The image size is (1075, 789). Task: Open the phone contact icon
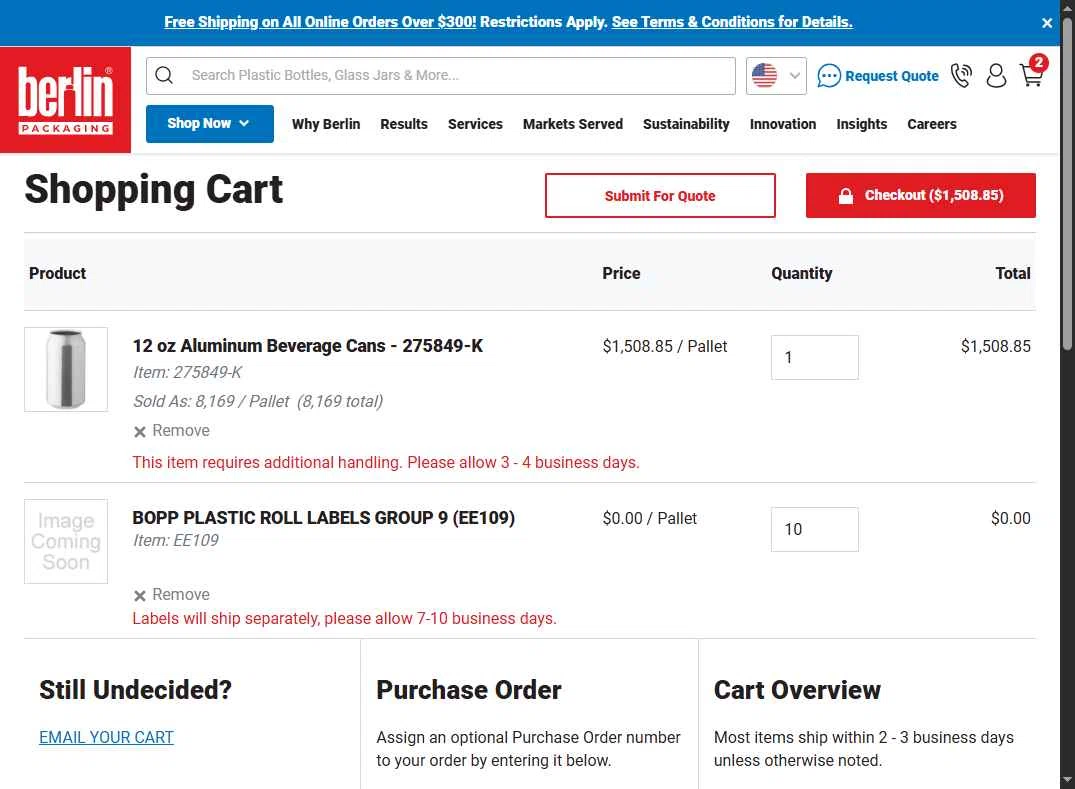(x=961, y=75)
